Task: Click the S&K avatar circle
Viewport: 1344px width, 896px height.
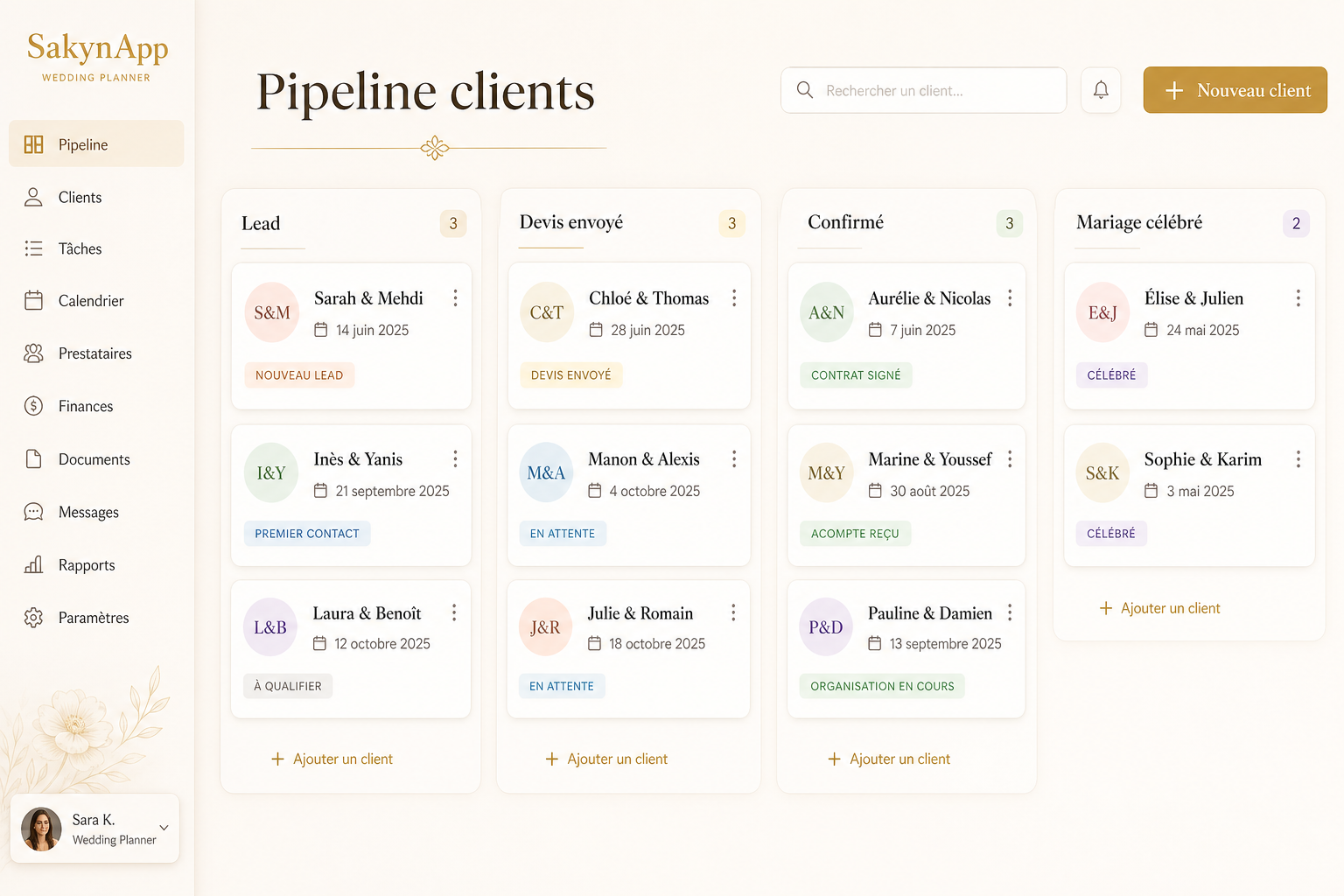Action: 1102,473
